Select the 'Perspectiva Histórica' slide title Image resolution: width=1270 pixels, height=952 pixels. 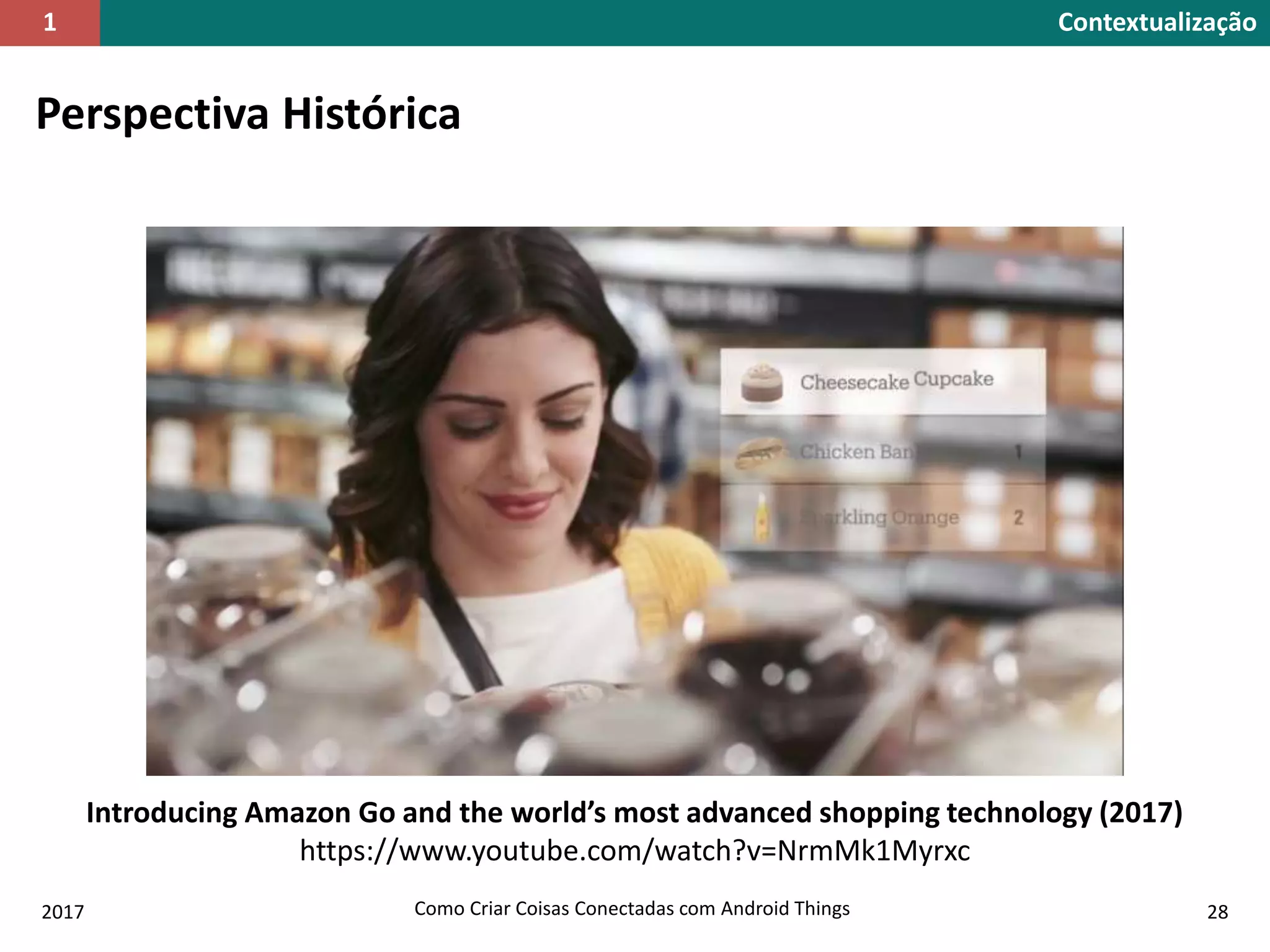point(248,115)
